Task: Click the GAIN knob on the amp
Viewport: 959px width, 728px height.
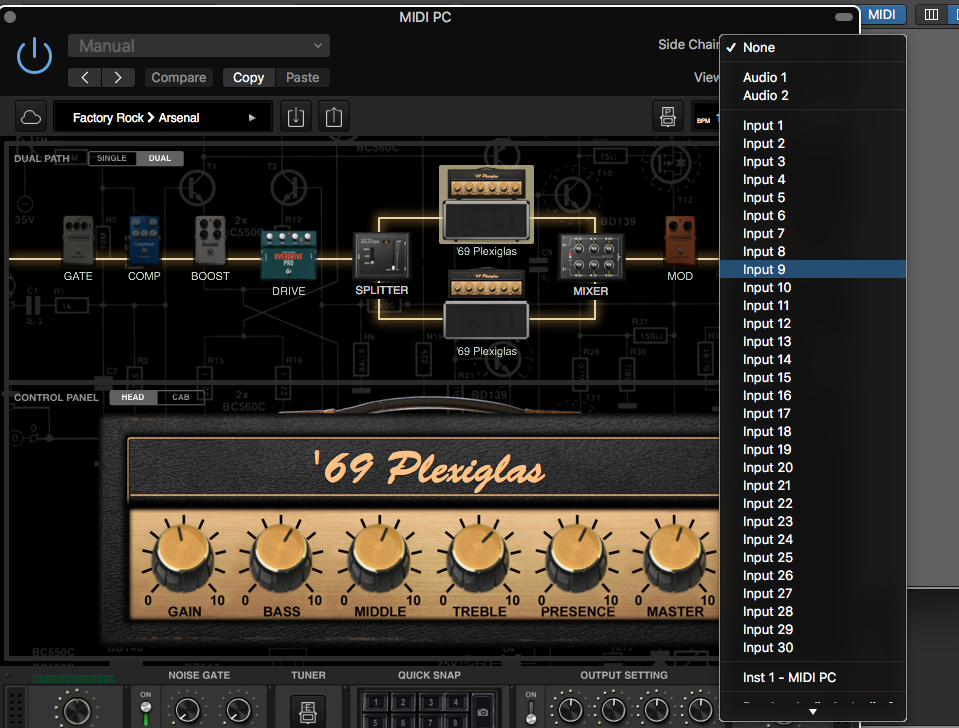Action: pos(183,555)
